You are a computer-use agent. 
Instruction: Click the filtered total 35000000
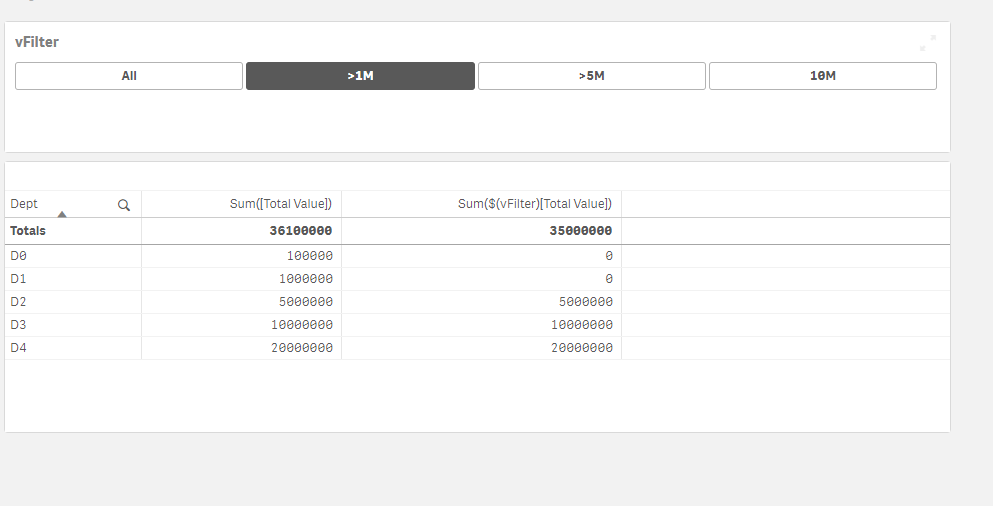pos(581,231)
